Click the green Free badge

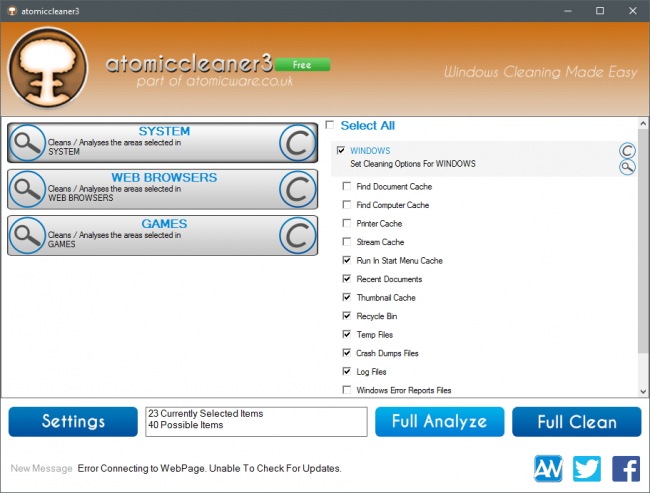click(303, 65)
